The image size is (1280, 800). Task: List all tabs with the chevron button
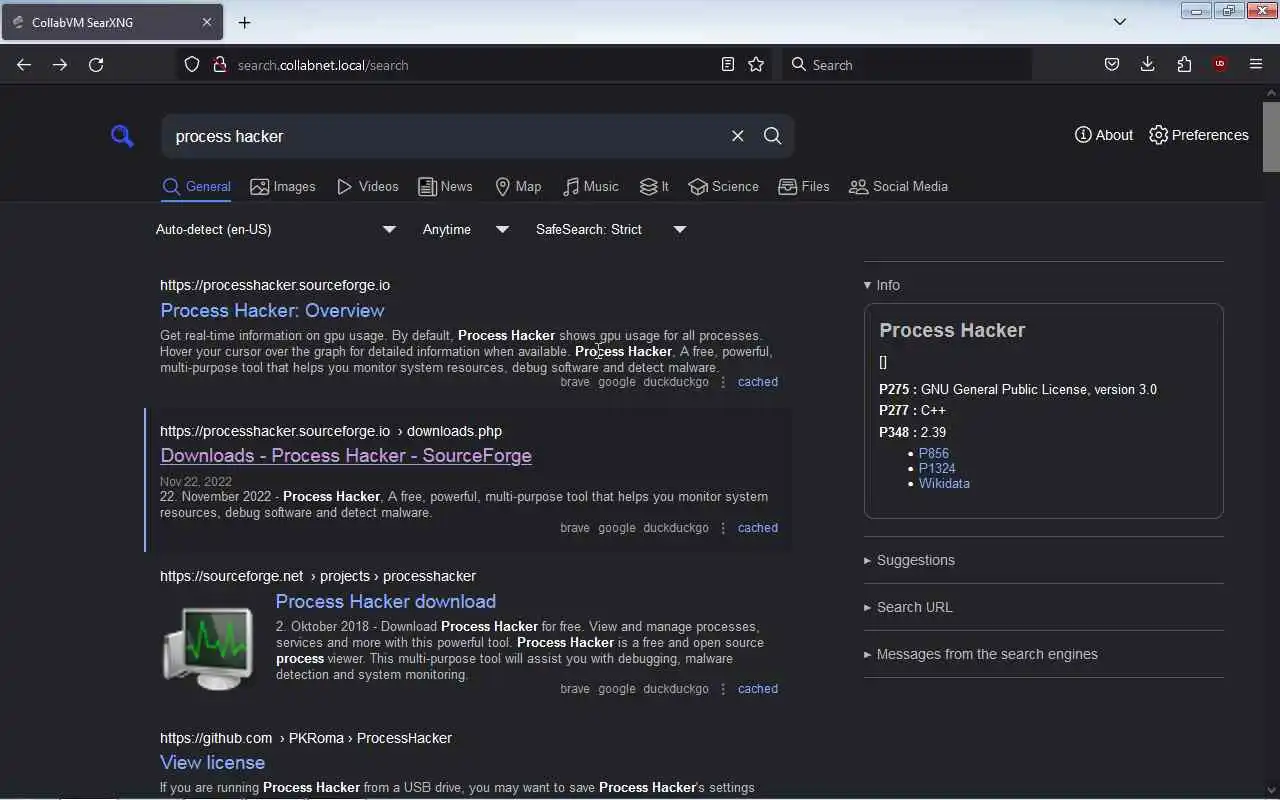pyautogui.click(x=1120, y=22)
